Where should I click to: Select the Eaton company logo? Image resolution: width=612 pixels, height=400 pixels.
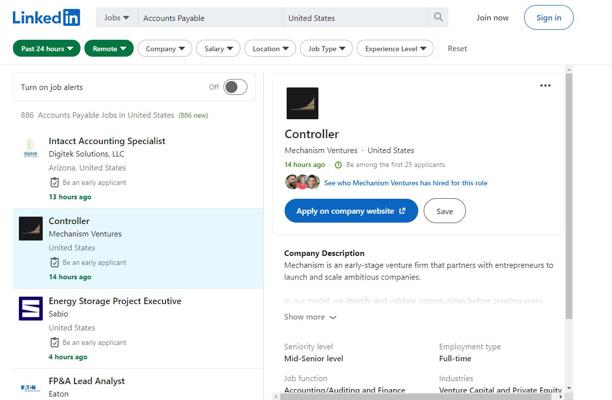30,388
